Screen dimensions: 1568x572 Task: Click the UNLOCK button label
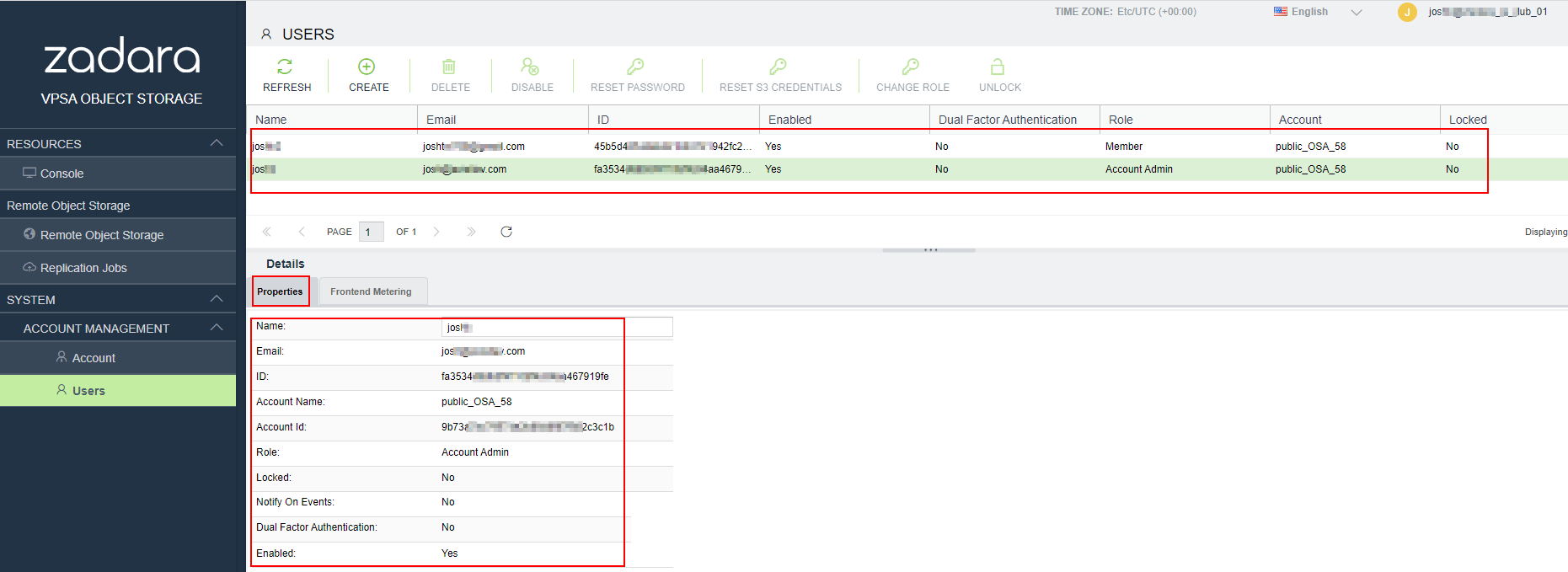(1000, 88)
